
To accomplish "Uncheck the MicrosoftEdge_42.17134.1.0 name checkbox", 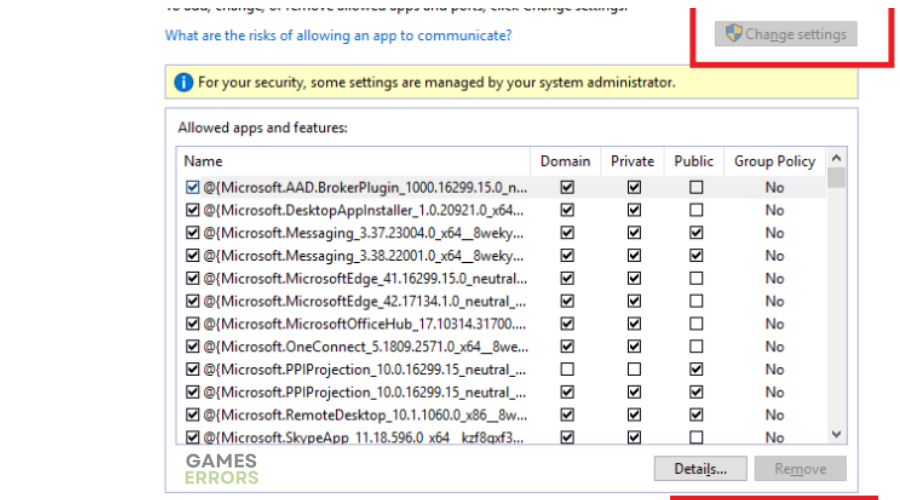I will (x=192, y=301).
